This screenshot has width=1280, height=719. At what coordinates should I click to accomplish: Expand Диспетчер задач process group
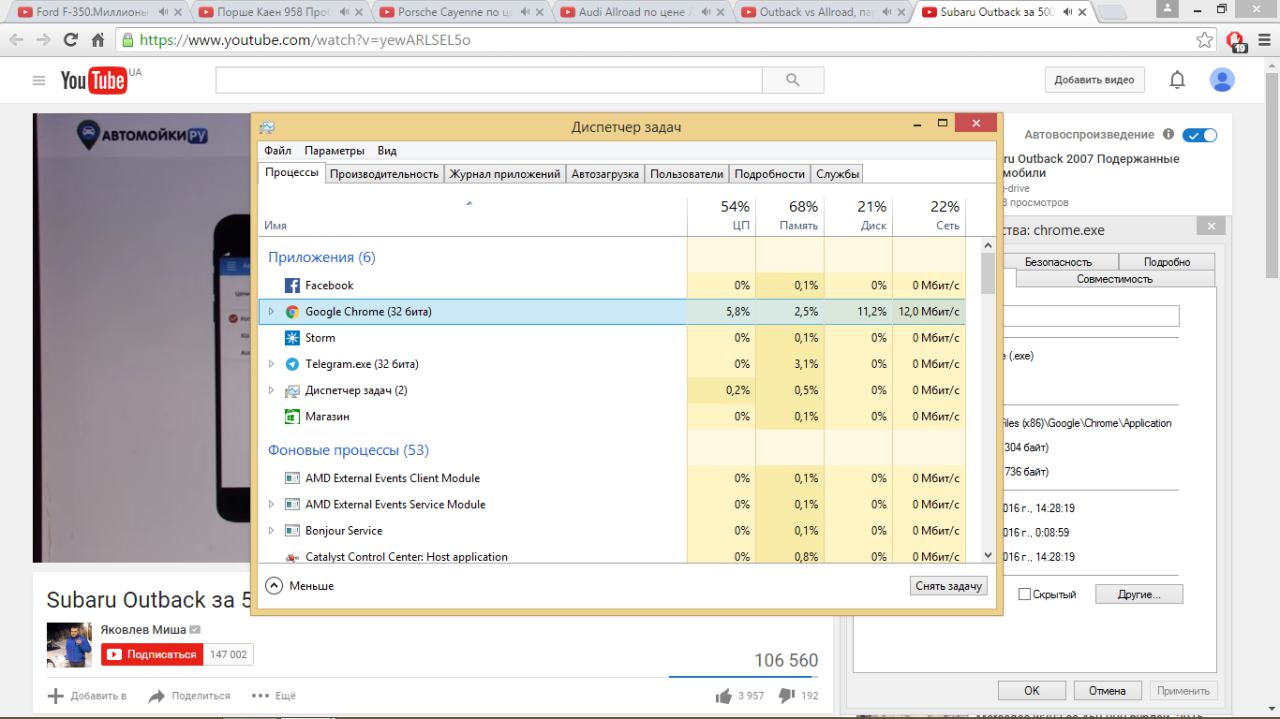tap(270, 390)
